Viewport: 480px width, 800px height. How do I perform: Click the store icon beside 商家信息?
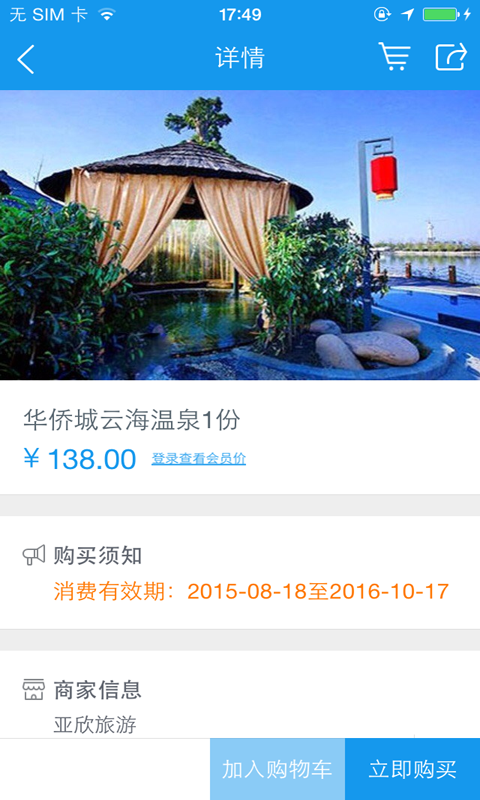(34, 690)
